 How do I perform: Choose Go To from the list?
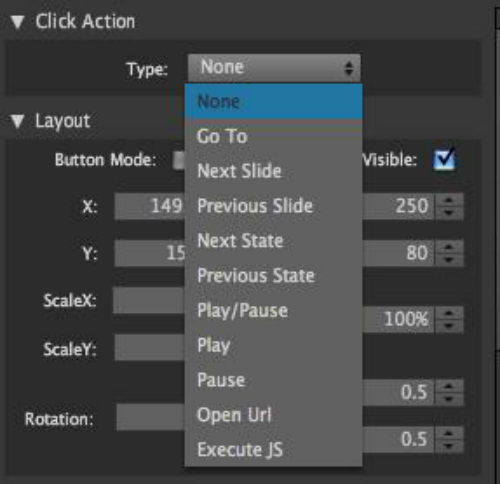tap(273, 136)
